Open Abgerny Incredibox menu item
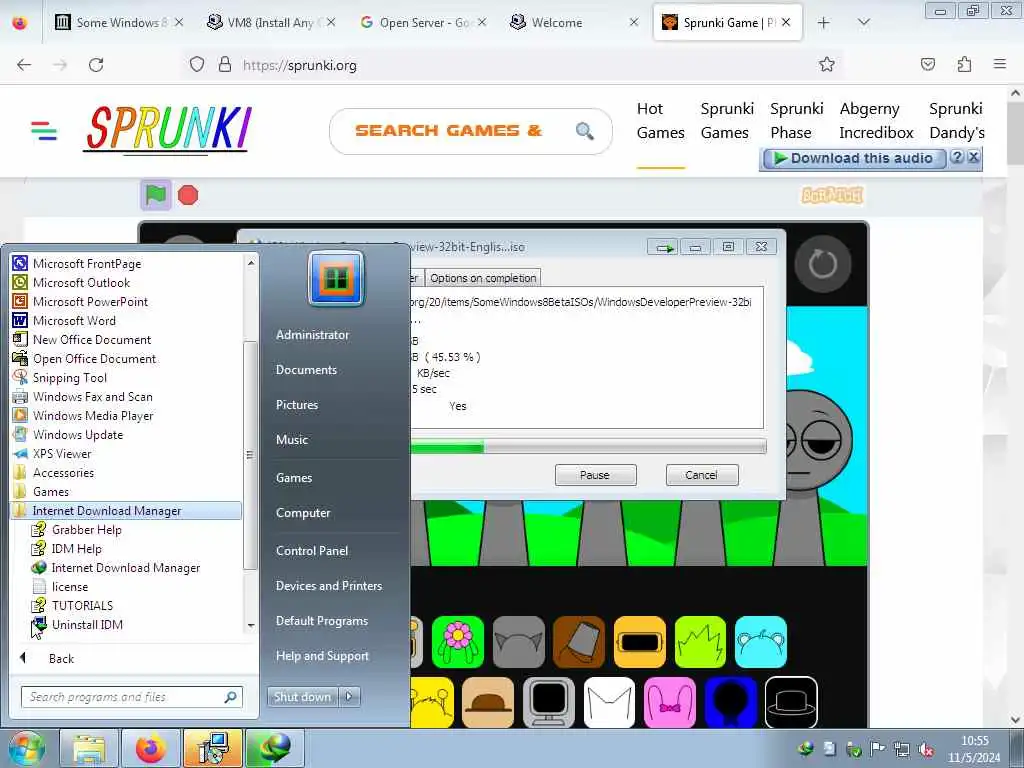This screenshot has height=768, width=1024. coord(876,121)
